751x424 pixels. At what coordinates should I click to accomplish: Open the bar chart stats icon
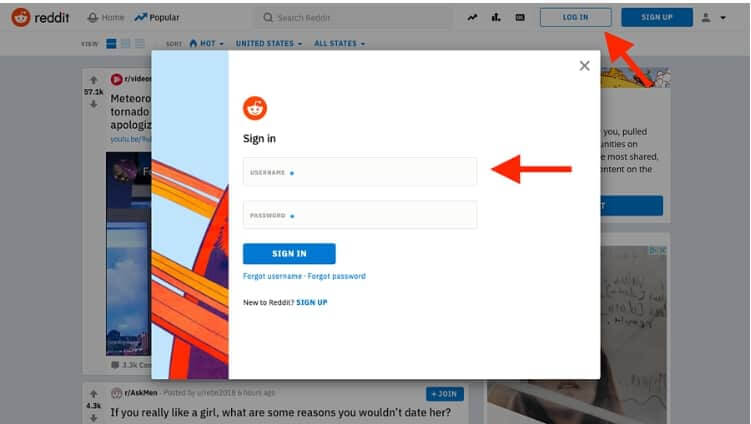[496, 18]
